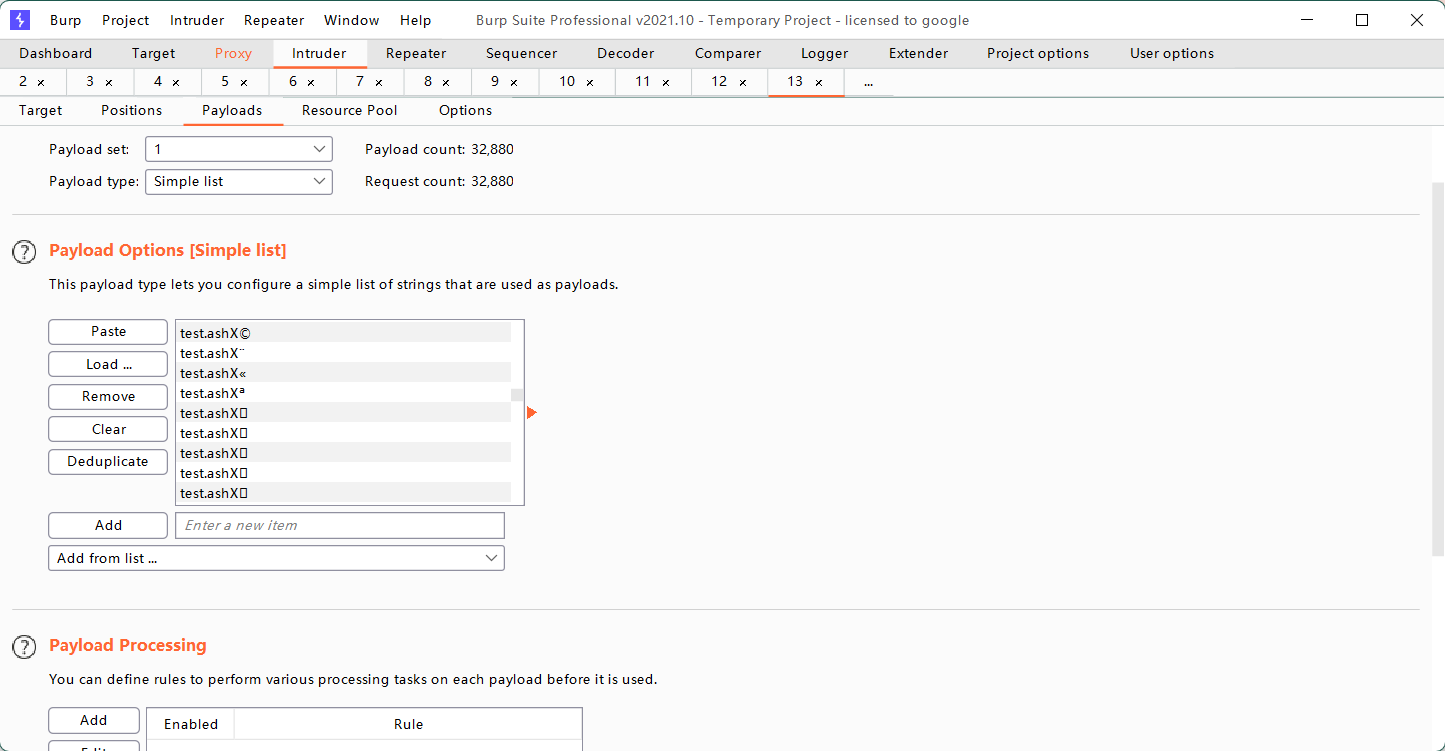Open help for Payload Processing section
Screen dimensions: 1445x751
pos(24,647)
